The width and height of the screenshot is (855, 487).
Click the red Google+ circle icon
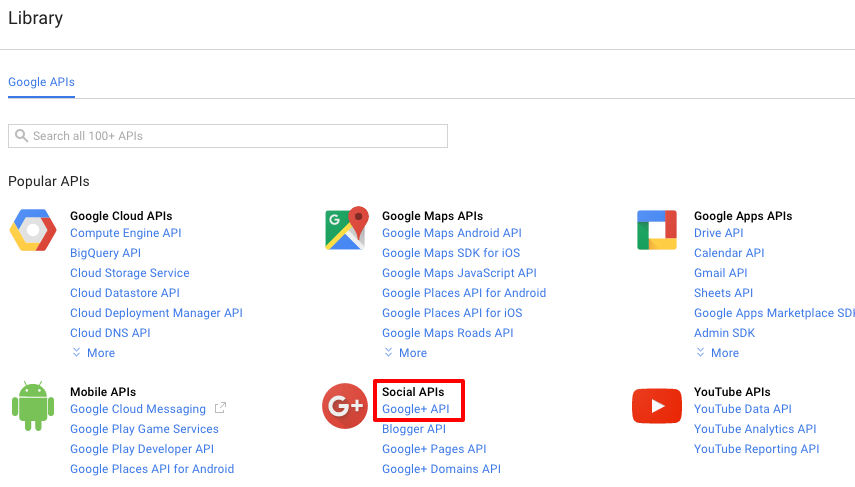pos(345,406)
